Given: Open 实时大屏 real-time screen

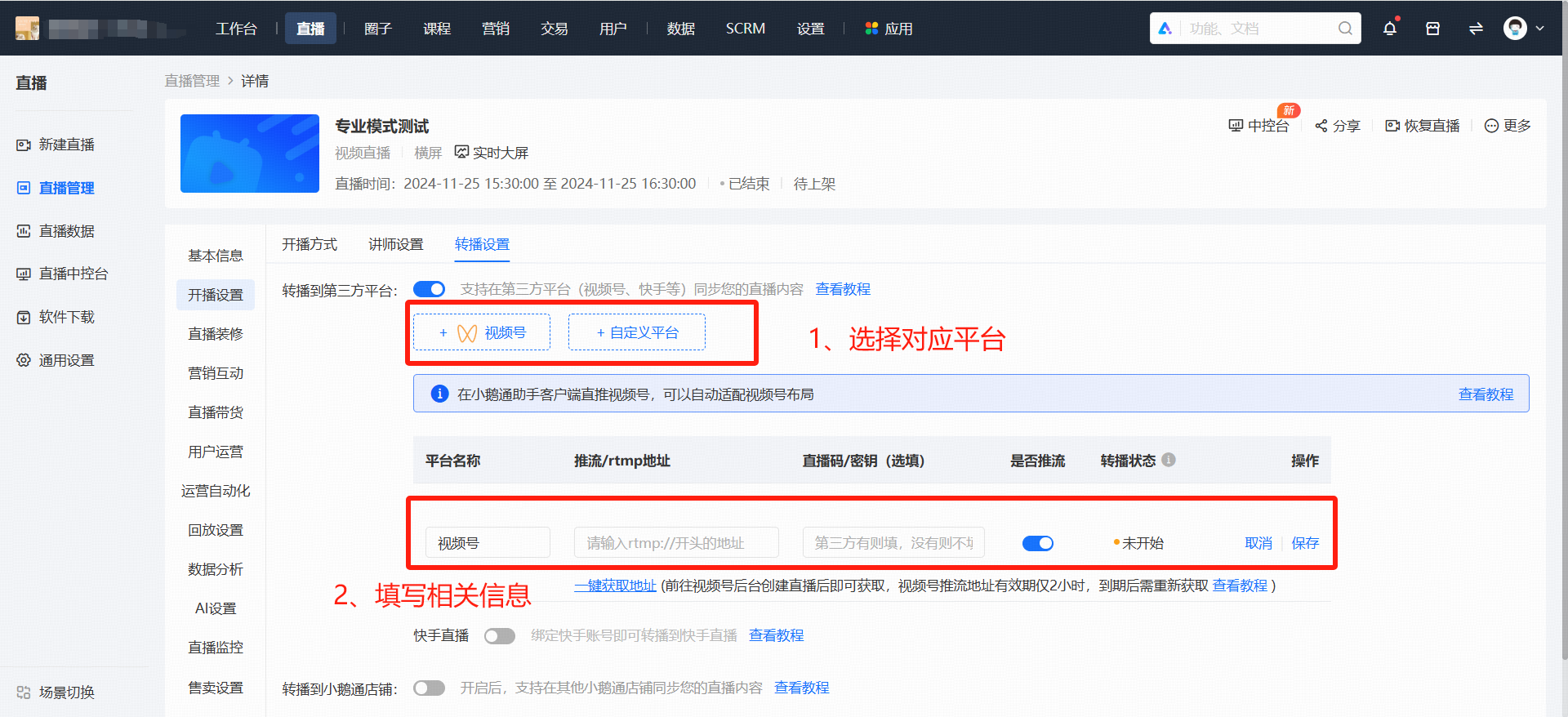Looking at the screenshot, I should (x=492, y=153).
